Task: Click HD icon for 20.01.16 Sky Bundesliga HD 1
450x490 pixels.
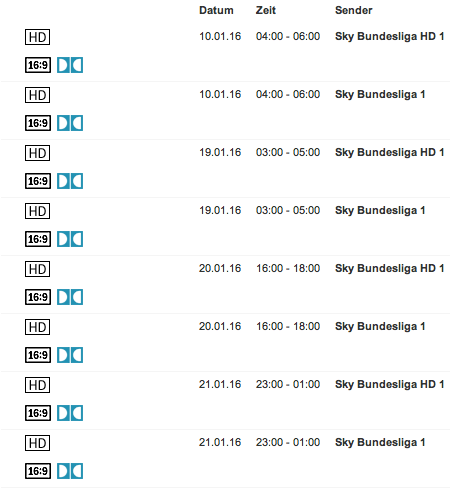Action: (x=37, y=269)
